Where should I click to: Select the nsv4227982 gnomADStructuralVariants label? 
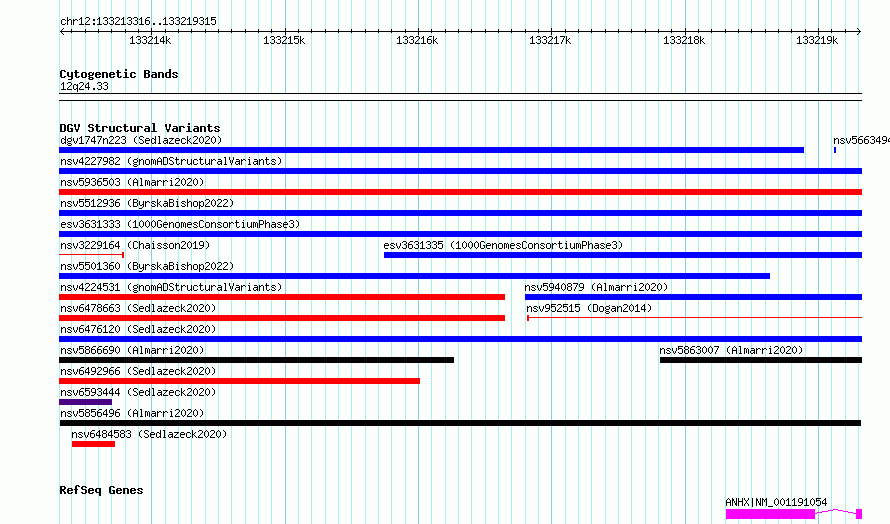pos(171,161)
